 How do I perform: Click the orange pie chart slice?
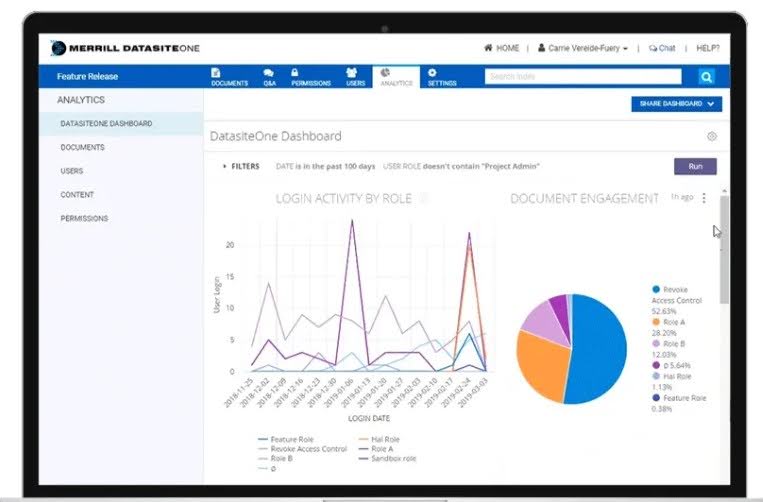(x=543, y=365)
